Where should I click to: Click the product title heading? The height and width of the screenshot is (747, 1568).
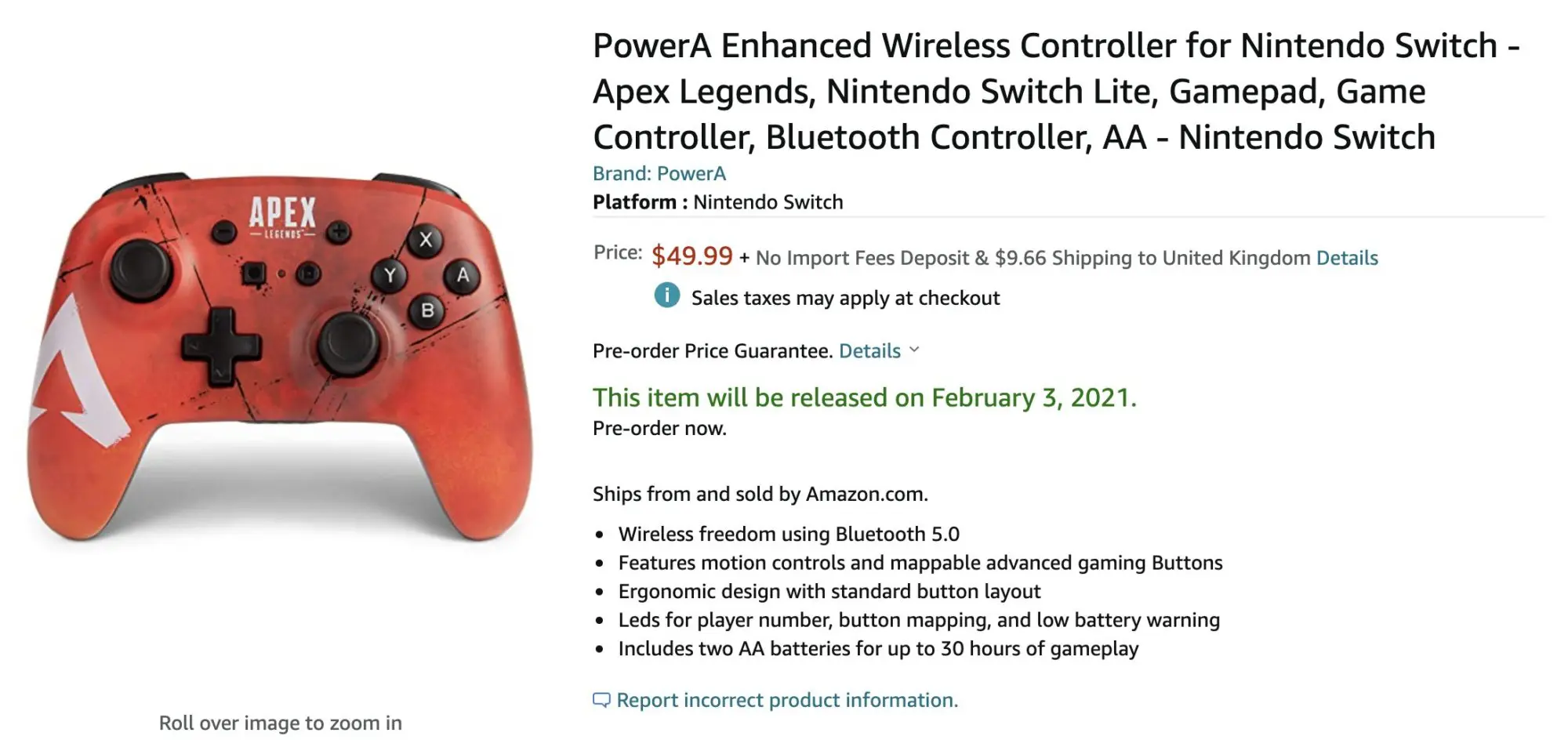1056,92
